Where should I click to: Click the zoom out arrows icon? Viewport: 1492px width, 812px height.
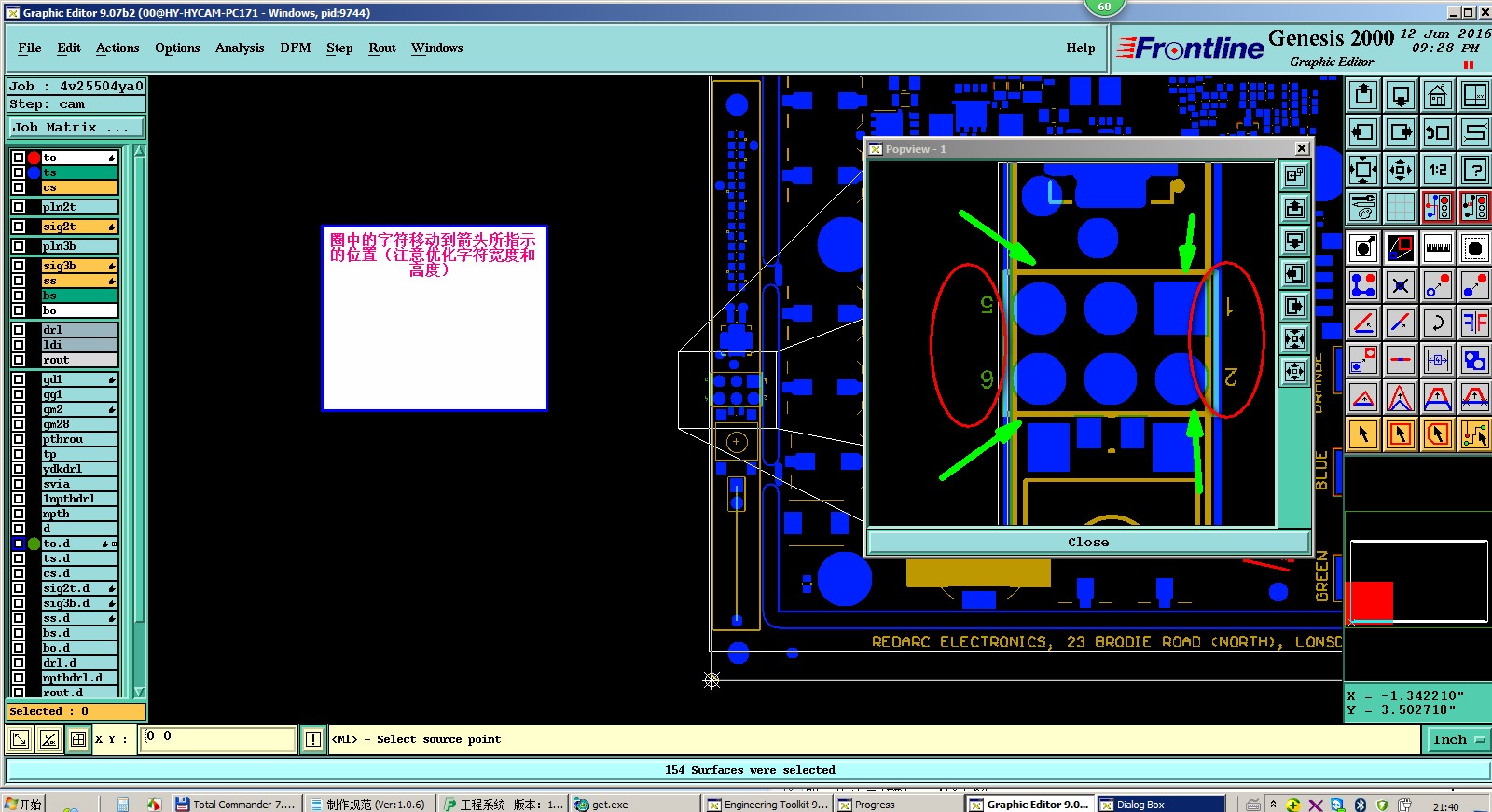pos(1363,170)
